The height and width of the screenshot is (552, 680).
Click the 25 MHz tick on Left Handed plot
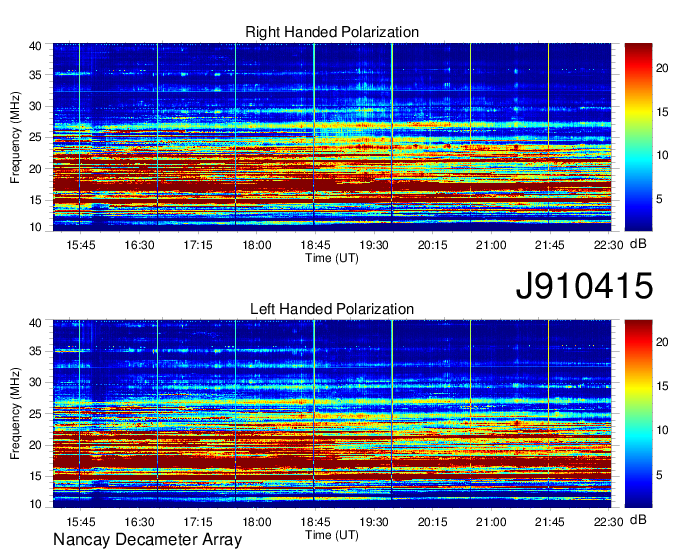tap(35, 414)
